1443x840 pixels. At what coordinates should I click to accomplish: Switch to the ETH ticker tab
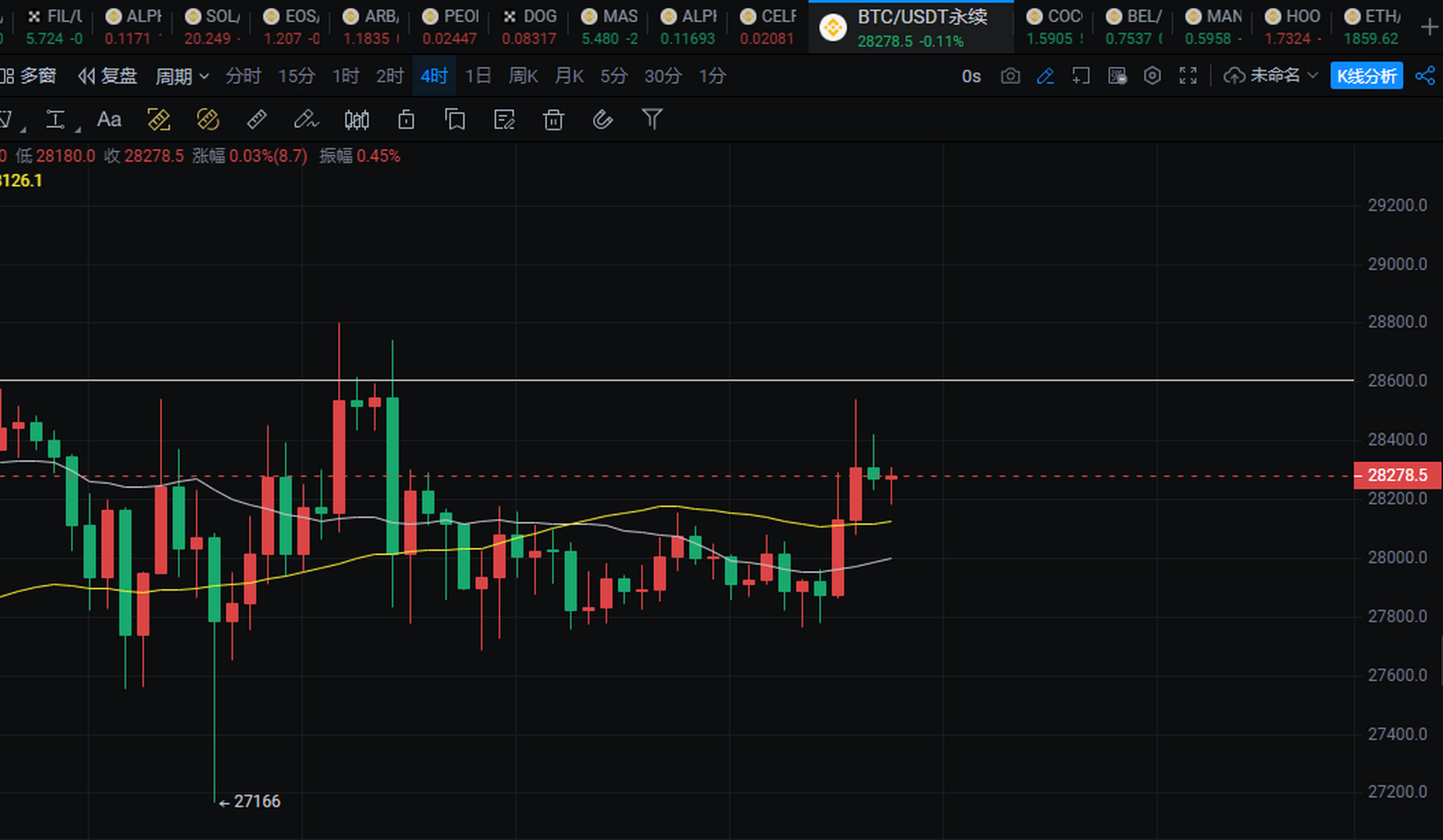(x=1372, y=28)
